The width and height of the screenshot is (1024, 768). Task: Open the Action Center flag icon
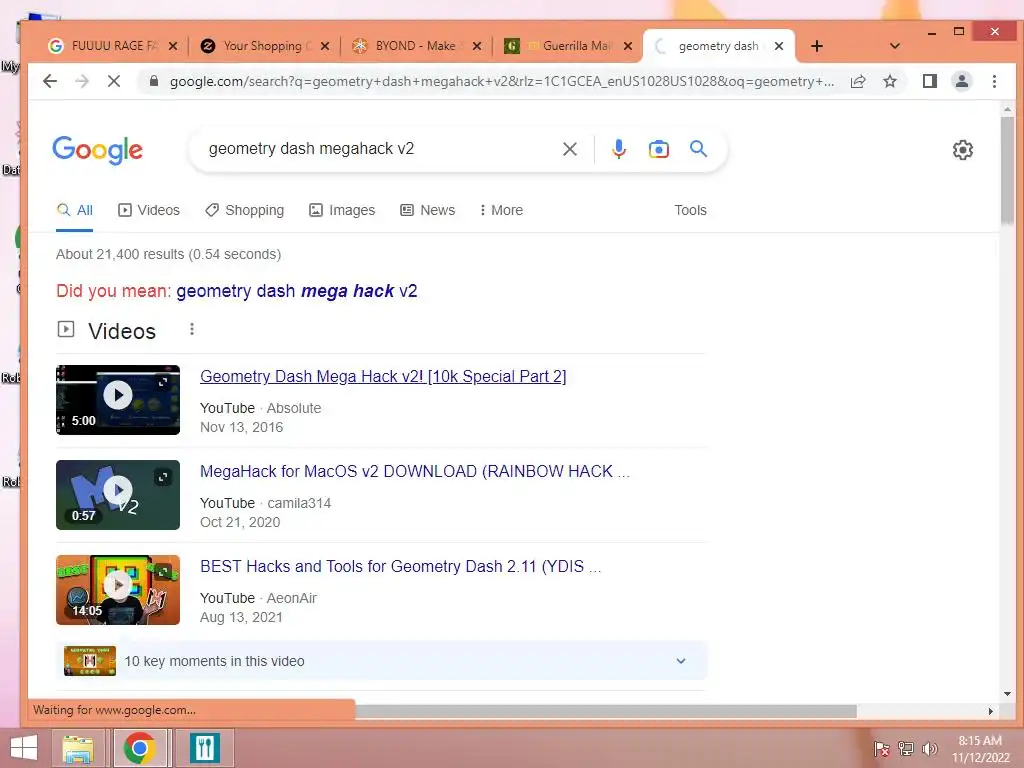click(x=881, y=748)
